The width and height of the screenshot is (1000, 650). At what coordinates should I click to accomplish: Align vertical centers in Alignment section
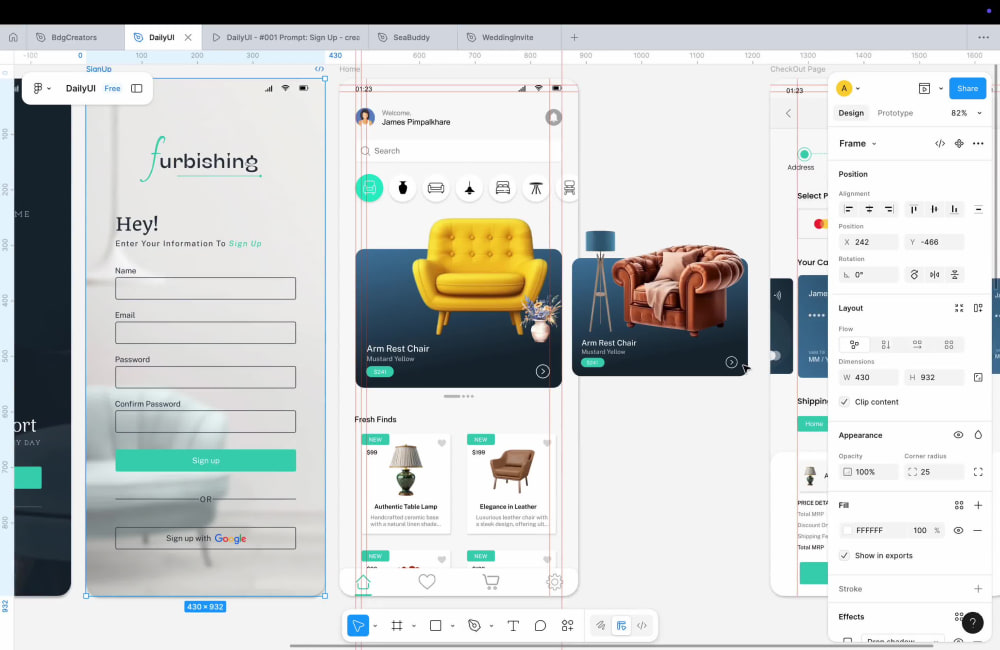coord(934,209)
